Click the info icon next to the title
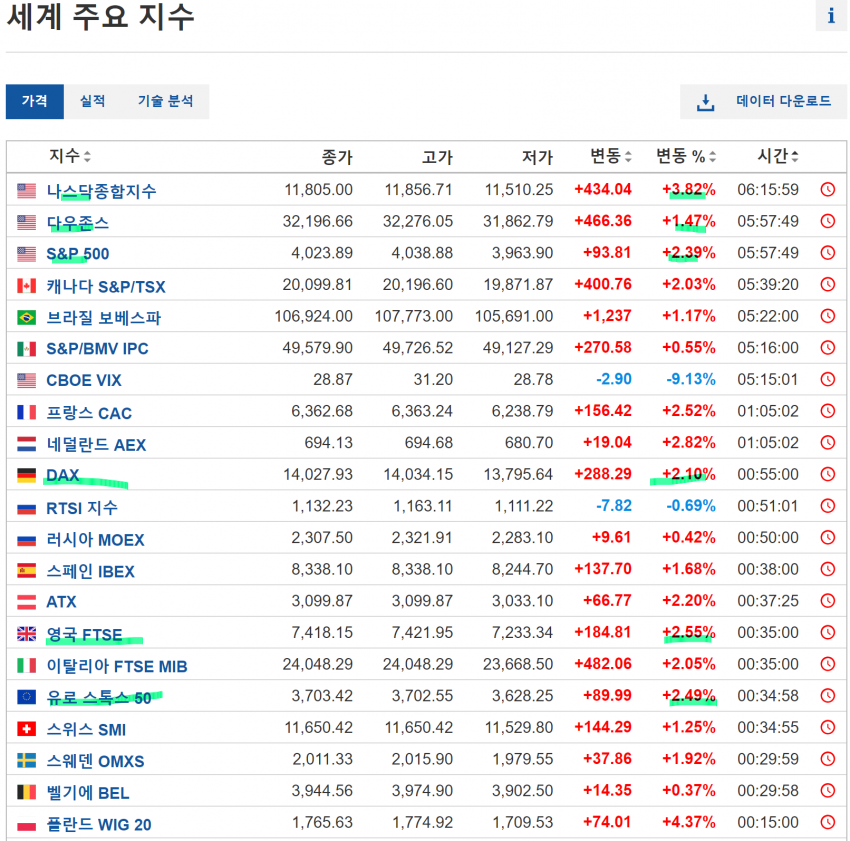The width and height of the screenshot is (850, 841). pyautogui.click(x=831, y=16)
